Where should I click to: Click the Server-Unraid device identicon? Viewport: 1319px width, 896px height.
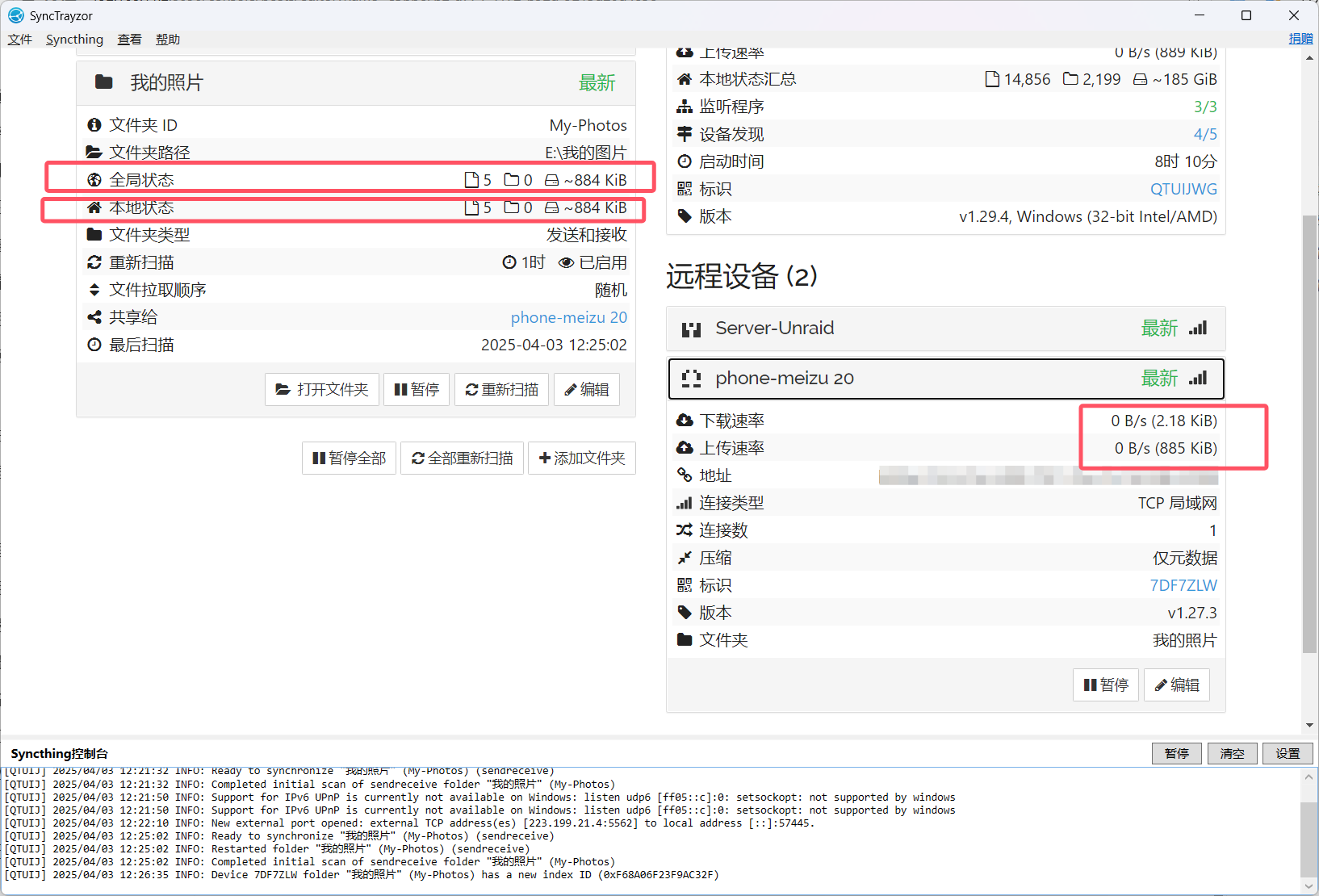(691, 329)
